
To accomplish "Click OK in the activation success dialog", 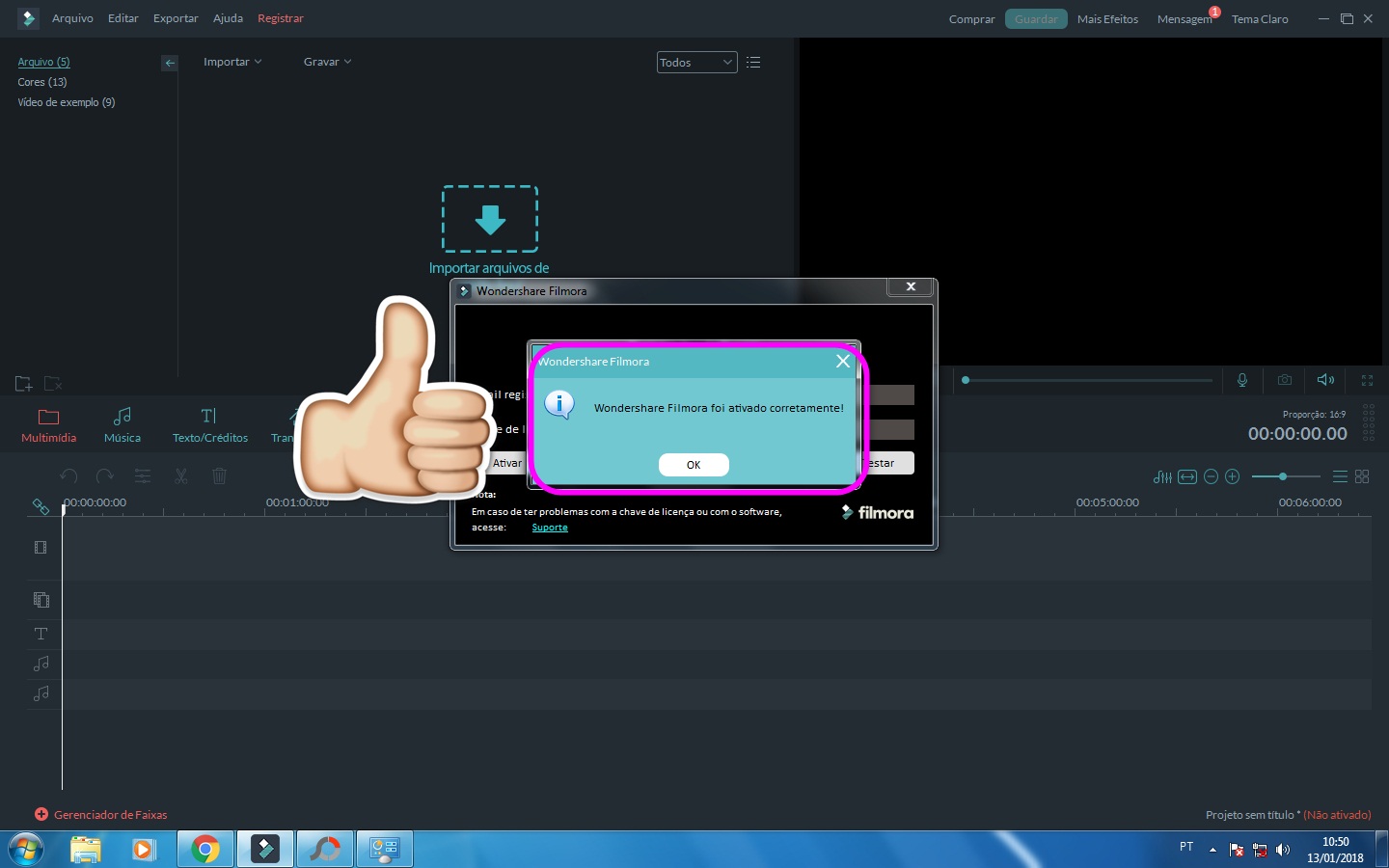I will tap(694, 465).
